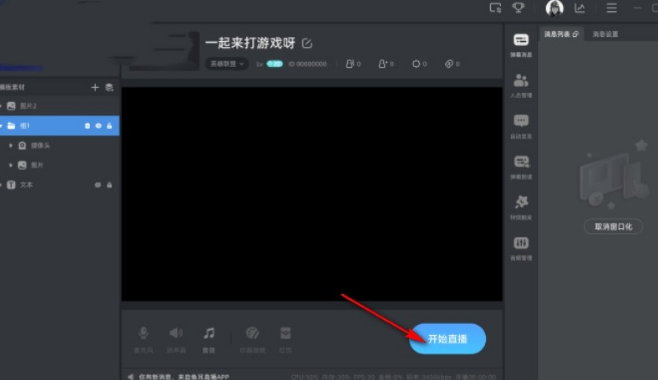Select the 摄像头 camera source row
The image size is (658, 380).
(x=60, y=146)
